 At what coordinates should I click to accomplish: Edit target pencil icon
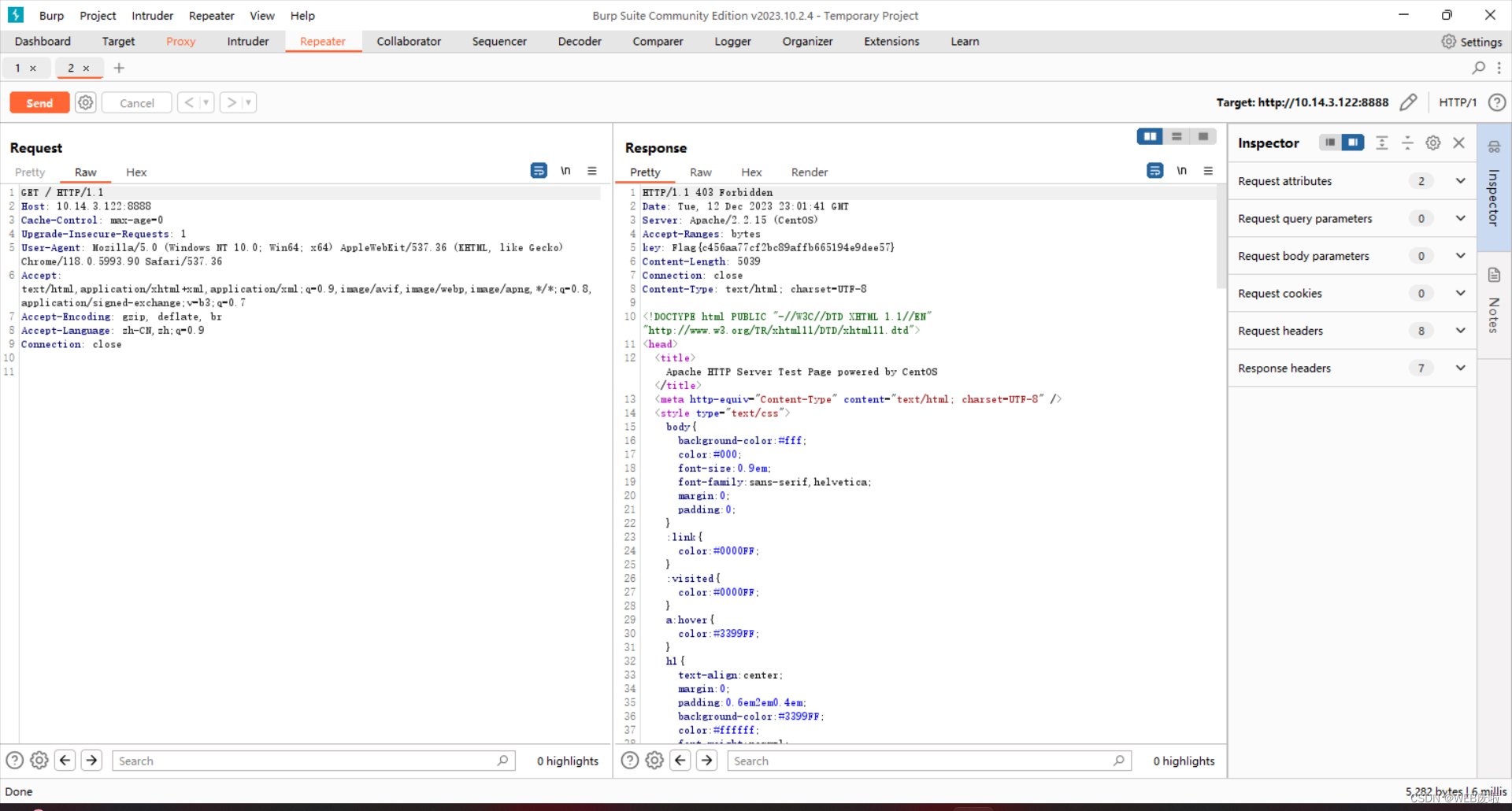click(x=1408, y=102)
